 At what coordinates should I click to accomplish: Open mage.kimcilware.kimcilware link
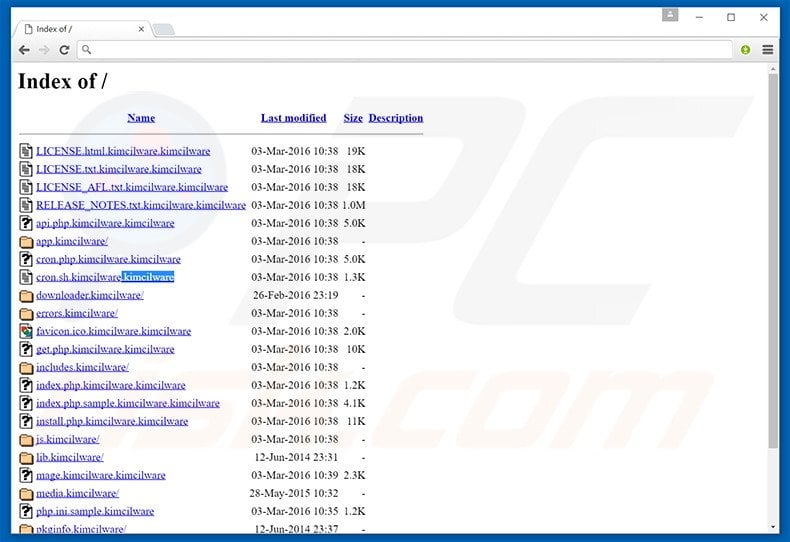100,476
